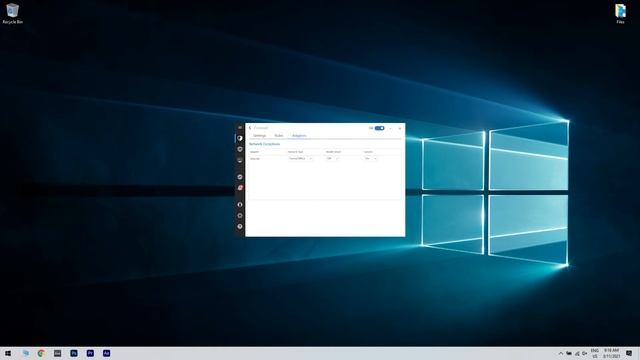Open the Files desktop icon
This screenshot has width=640, height=360.
pos(620,13)
